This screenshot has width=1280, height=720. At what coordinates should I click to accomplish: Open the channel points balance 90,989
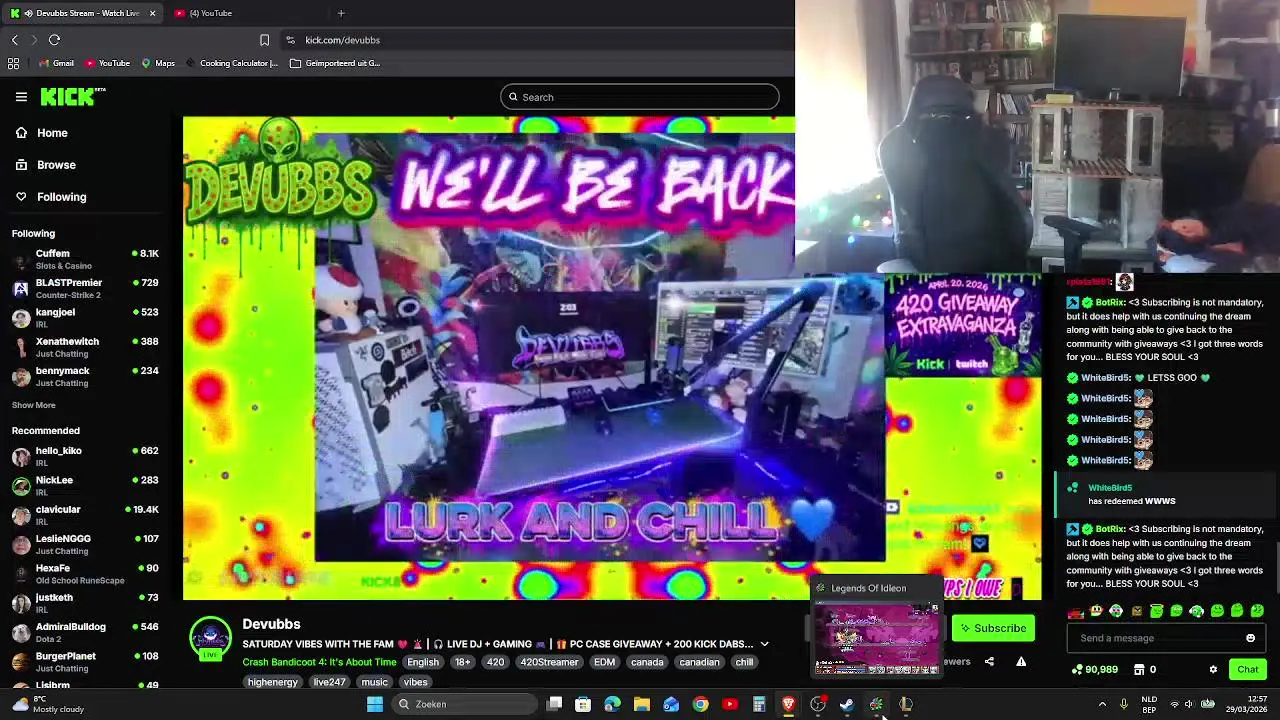click(1094, 670)
